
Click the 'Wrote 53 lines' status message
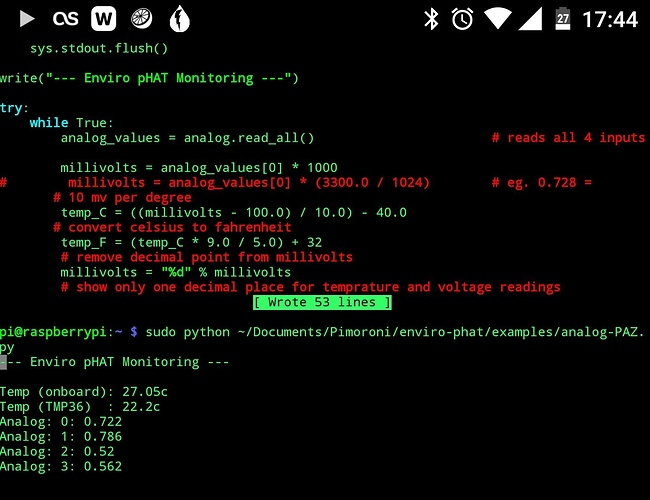(x=322, y=302)
